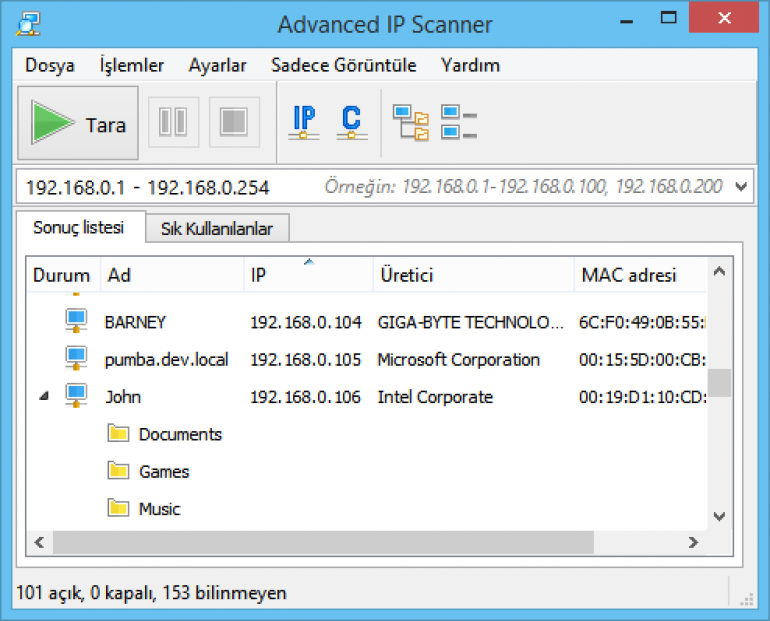Sort by the Üretici column header
The height and width of the screenshot is (621, 770).
pyautogui.click(x=473, y=275)
